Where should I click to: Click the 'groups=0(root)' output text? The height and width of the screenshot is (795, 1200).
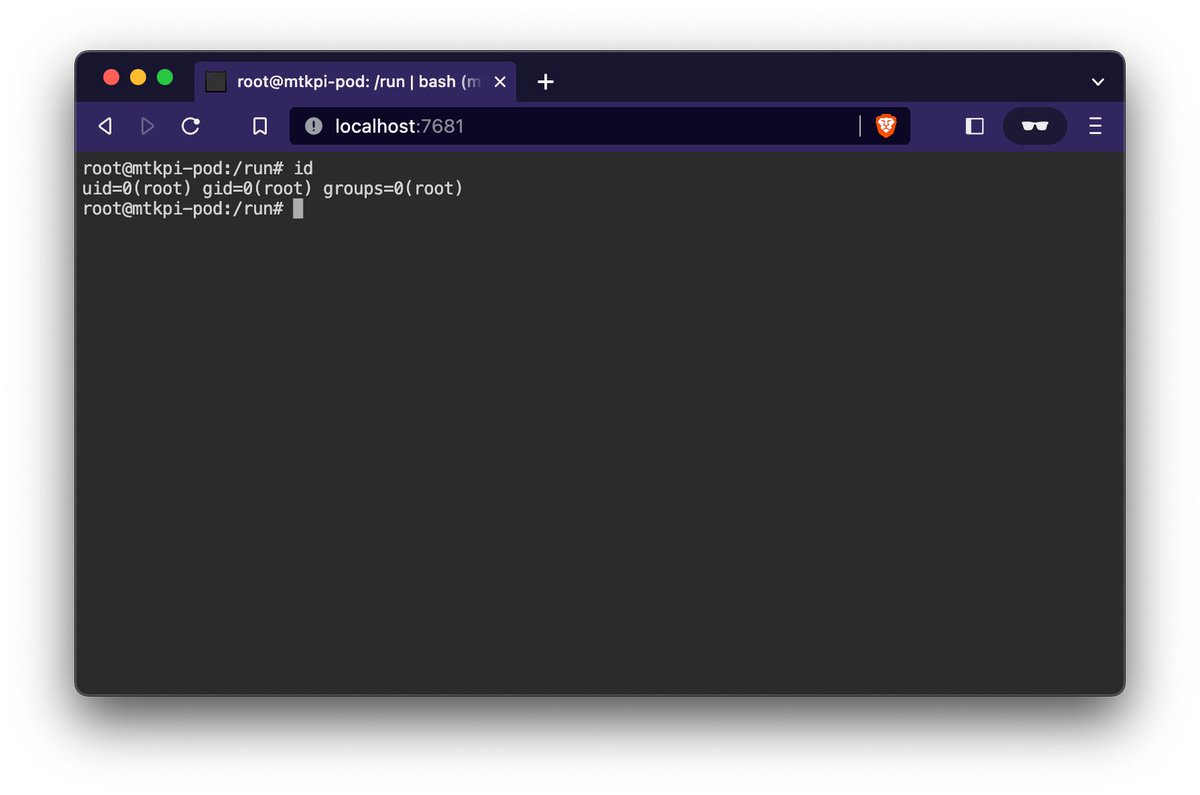click(x=393, y=188)
